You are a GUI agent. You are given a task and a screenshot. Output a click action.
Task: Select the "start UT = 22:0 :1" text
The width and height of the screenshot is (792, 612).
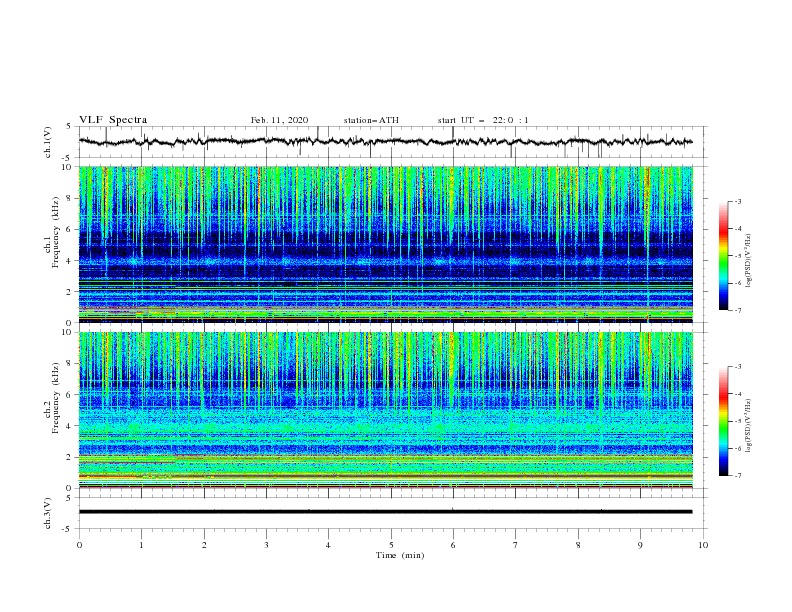483,120
